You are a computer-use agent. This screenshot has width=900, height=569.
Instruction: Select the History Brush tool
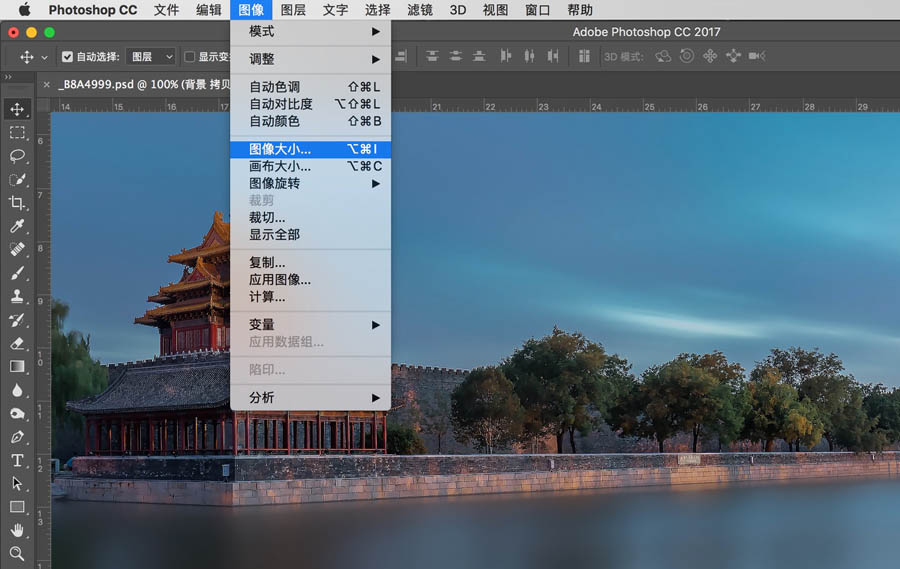point(17,320)
